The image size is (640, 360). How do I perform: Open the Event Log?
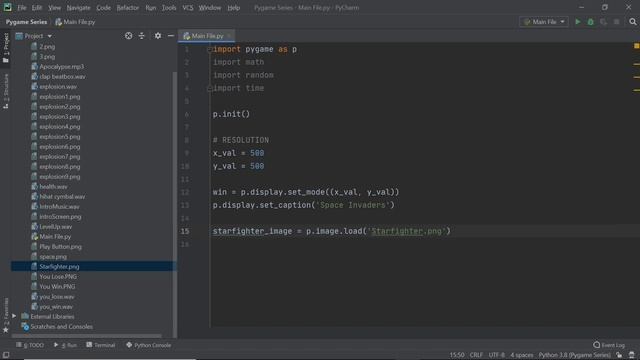pos(609,345)
